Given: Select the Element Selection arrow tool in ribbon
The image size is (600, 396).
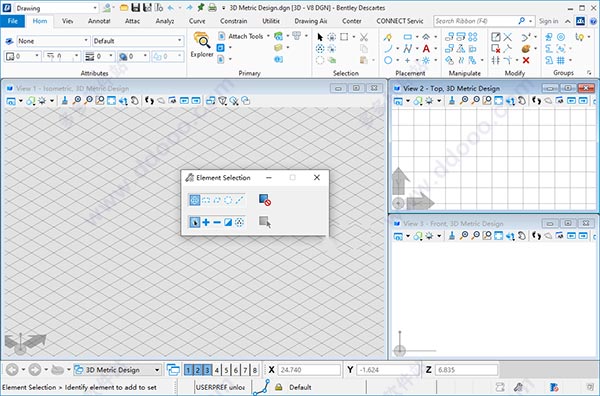Looking at the screenshot, I should pos(320,37).
